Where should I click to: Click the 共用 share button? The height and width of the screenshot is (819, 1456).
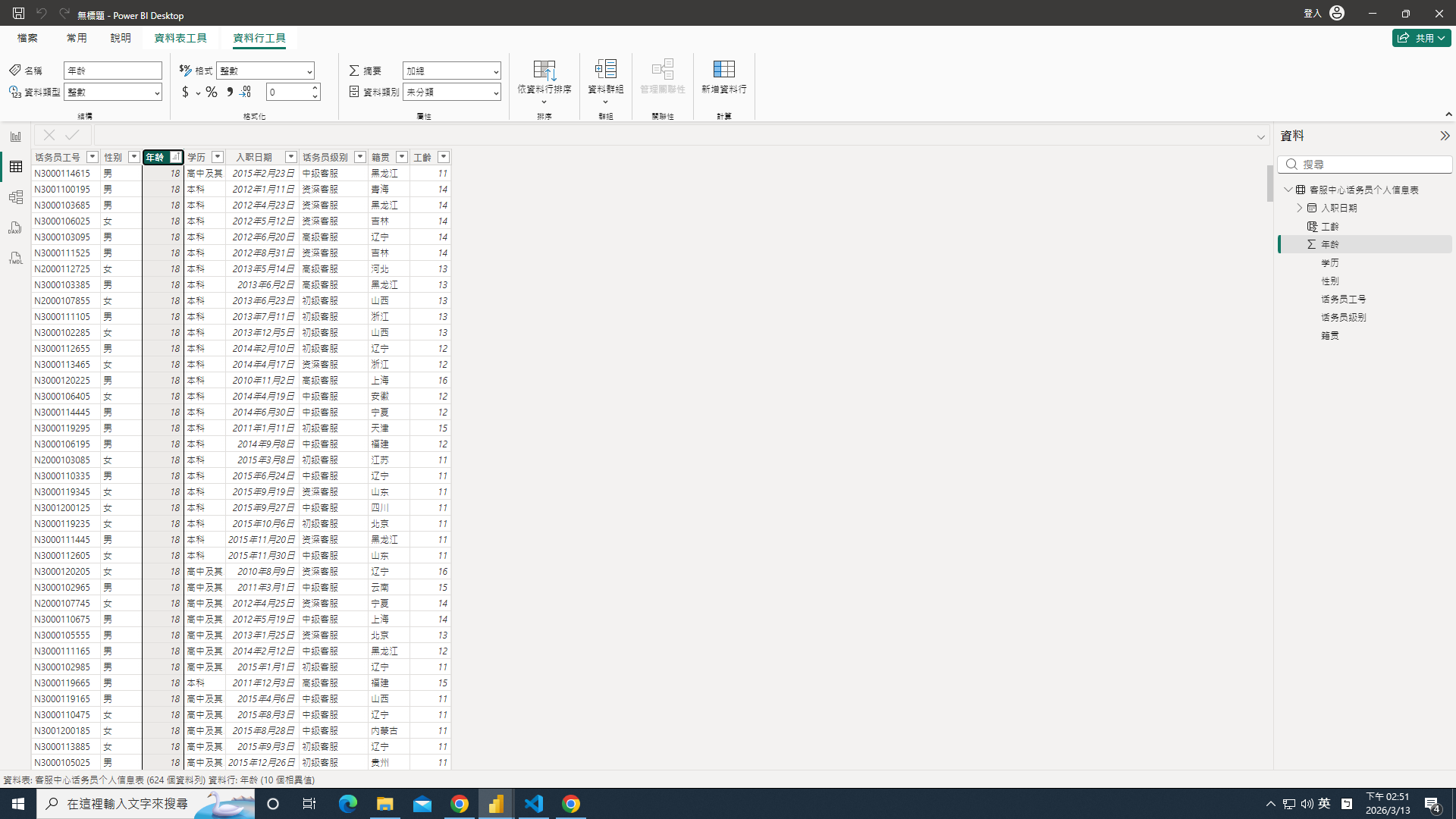pos(1420,38)
